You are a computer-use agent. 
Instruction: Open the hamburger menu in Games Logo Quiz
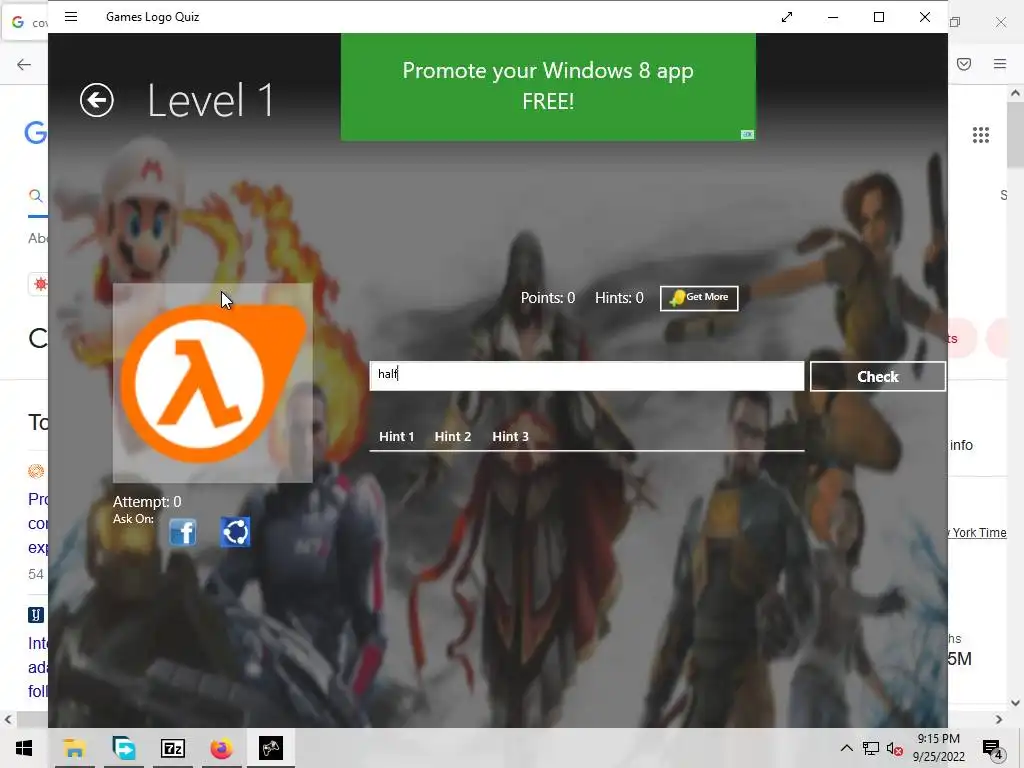click(x=71, y=17)
